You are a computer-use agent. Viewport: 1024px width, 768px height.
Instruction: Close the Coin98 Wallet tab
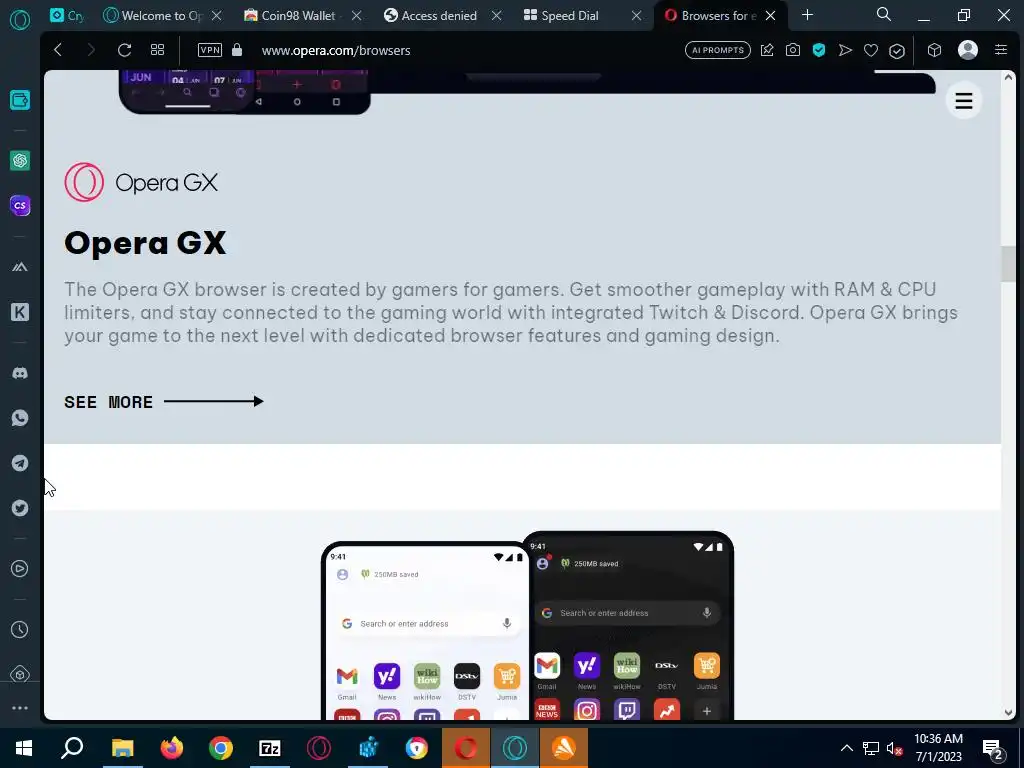click(x=356, y=16)
